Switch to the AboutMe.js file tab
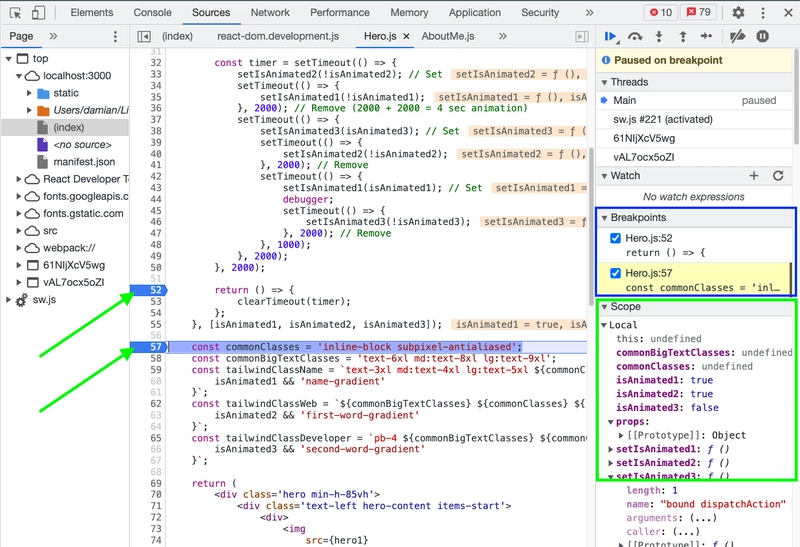The width and height of the screenshot is (800, 547). pos(448,36)
